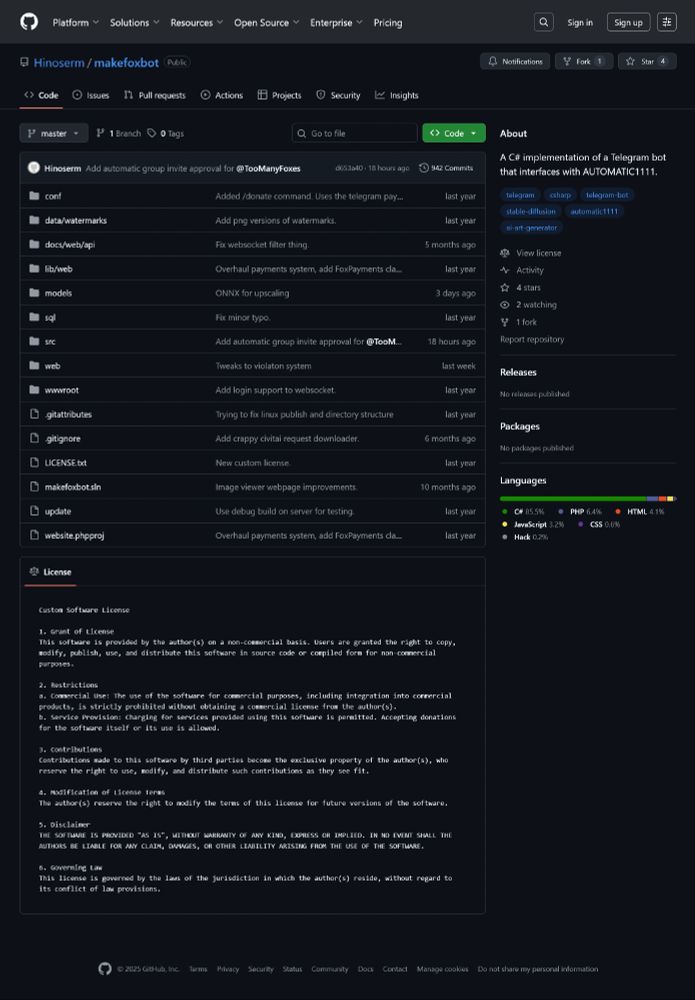695x1000 pixels.
Task: Click the languages color bar
Action: click(x=587, y=498)
